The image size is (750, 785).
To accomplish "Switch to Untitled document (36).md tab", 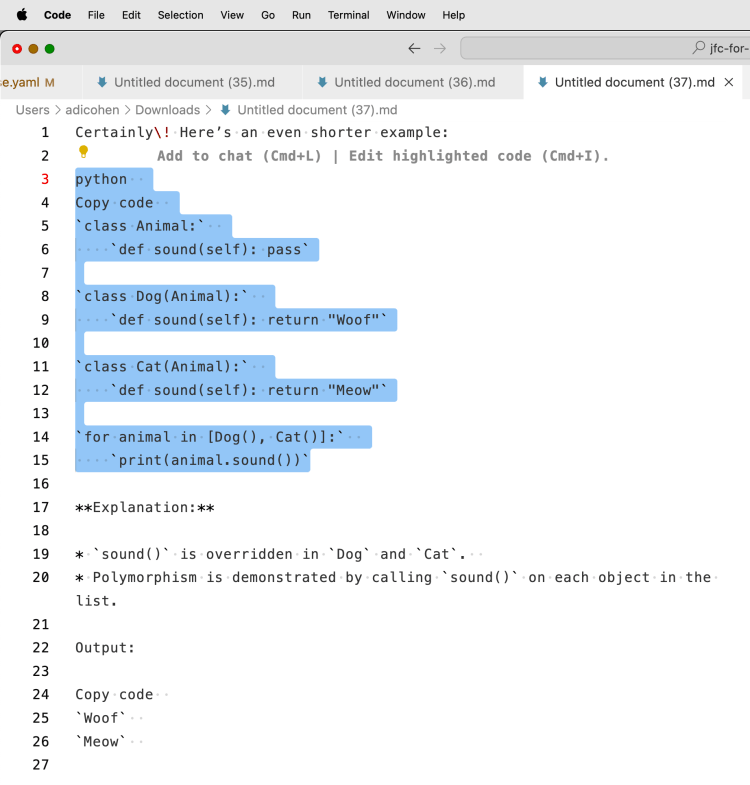I will 413,82.
